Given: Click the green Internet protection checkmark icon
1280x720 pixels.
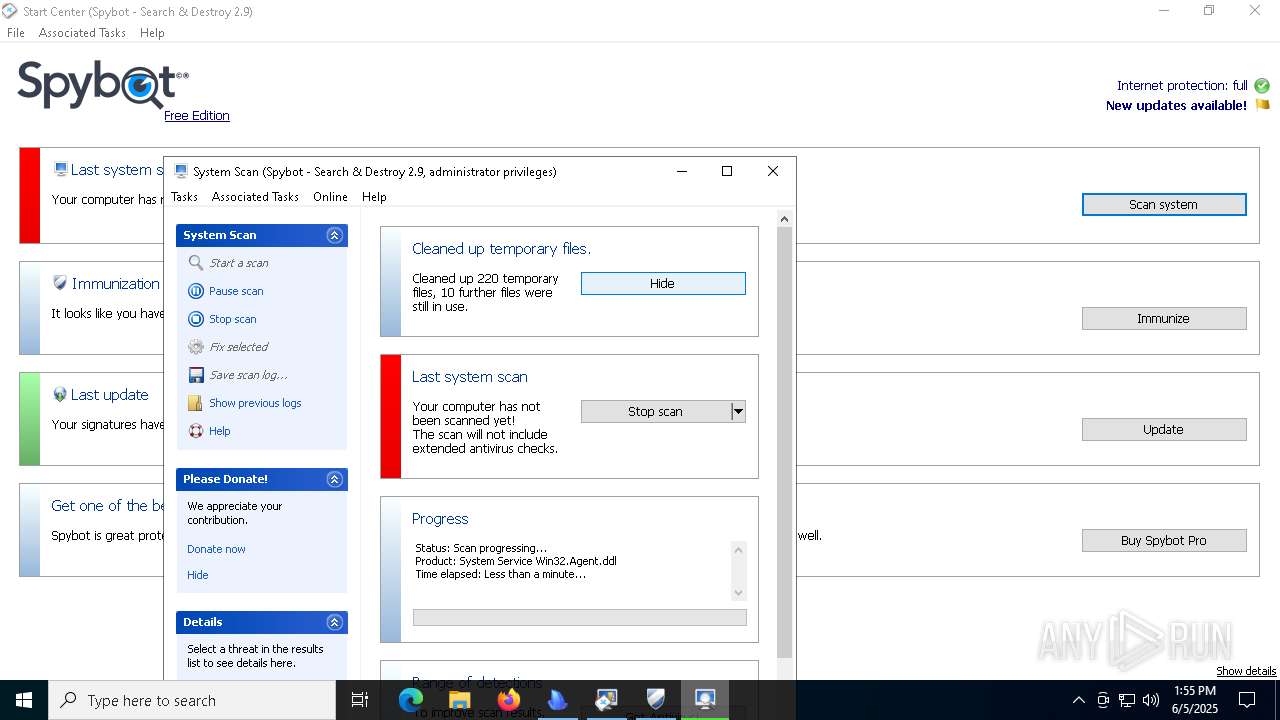Looking at the screenshot, I should point(1262,86).
